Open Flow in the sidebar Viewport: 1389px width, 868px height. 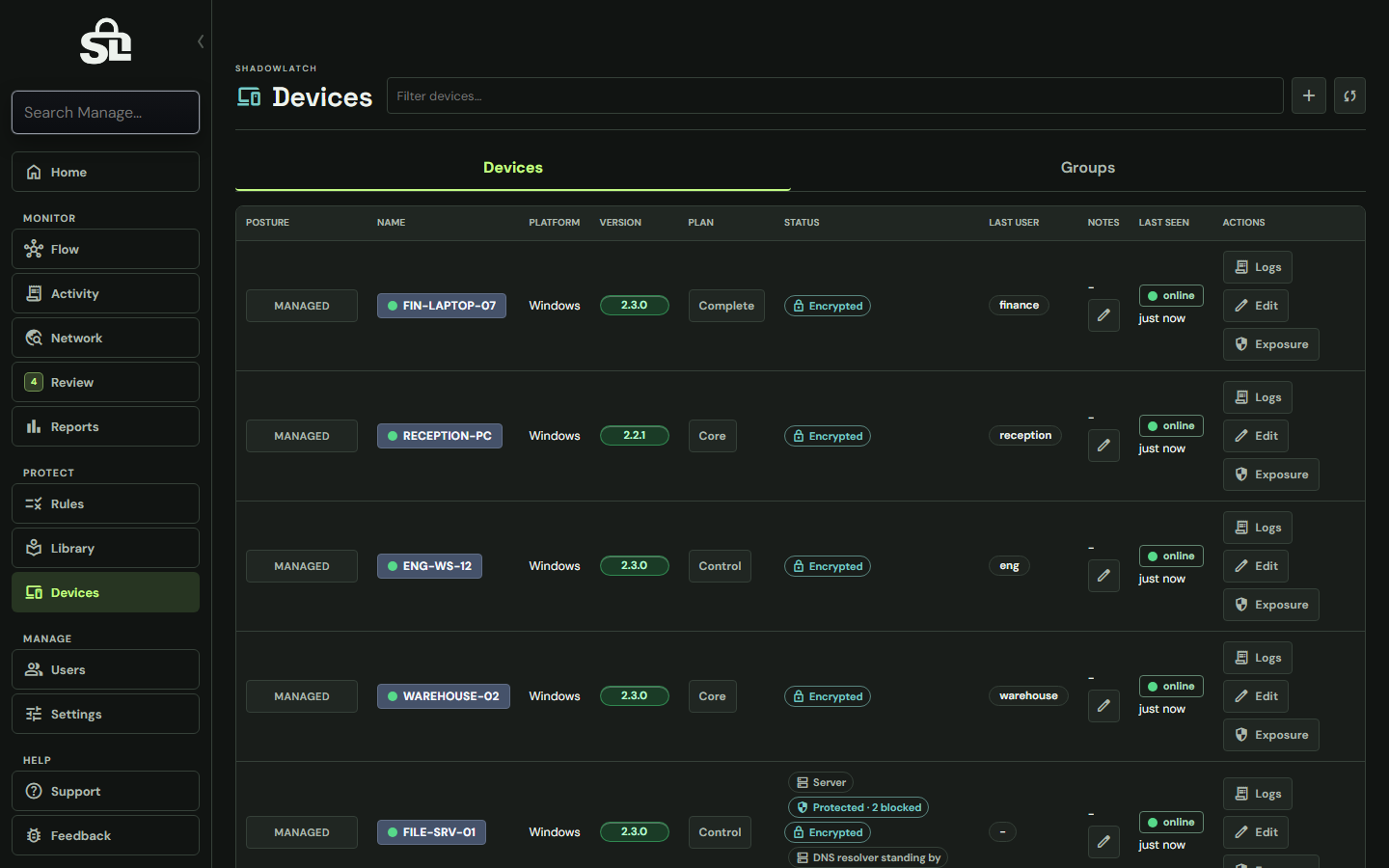(x=105, y=249)
